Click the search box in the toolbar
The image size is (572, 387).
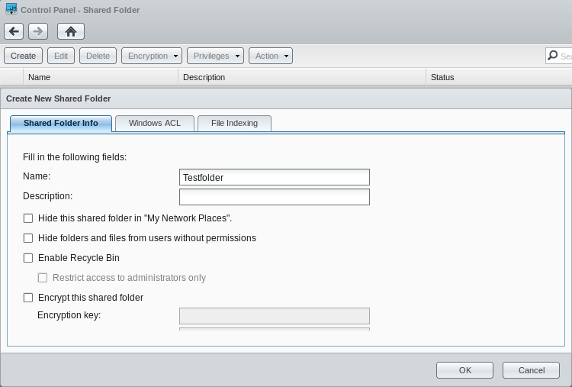[559, 56]
